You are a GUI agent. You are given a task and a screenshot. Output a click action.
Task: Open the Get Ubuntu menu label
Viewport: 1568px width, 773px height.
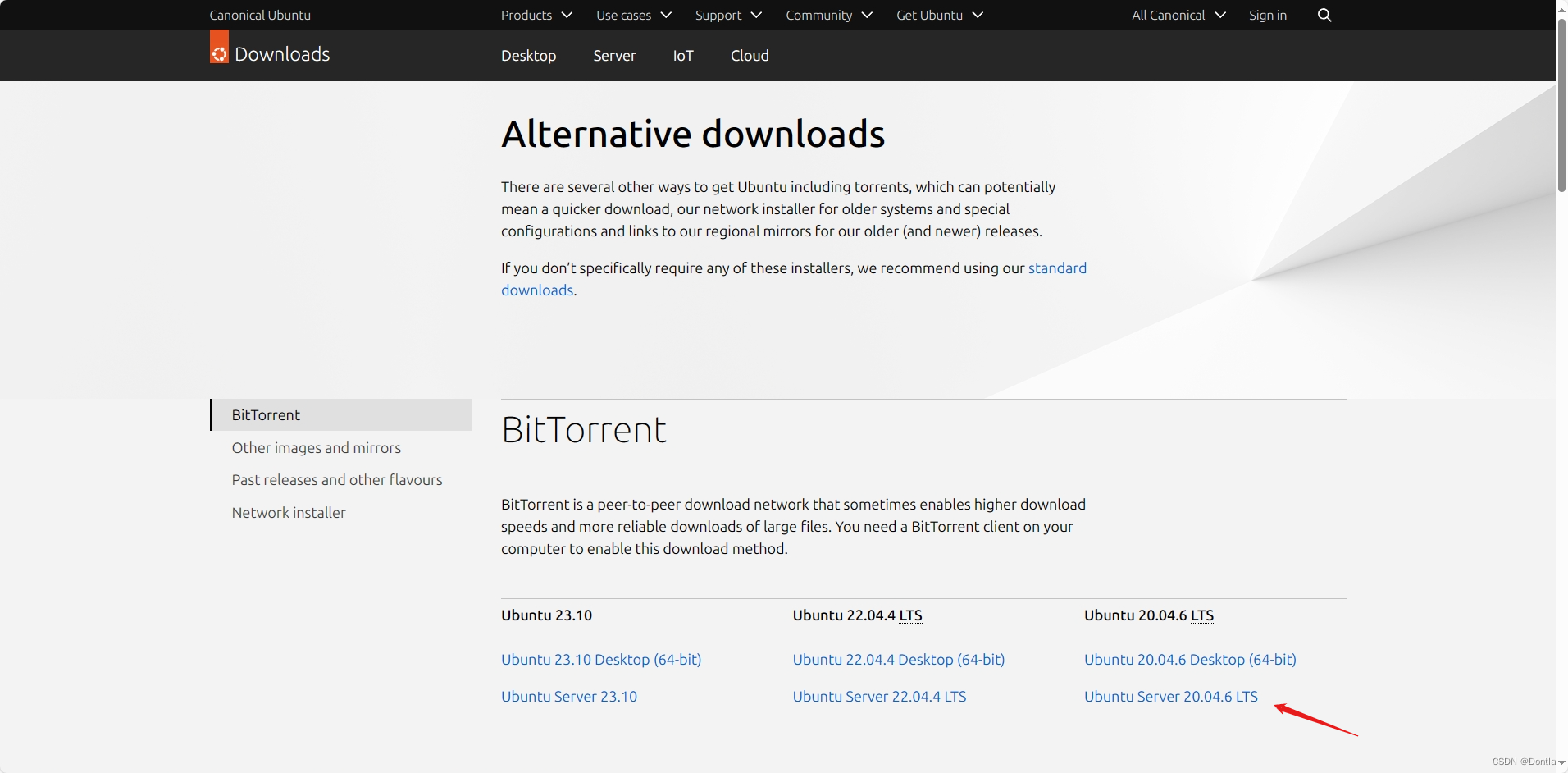click(x=929, y=15)
